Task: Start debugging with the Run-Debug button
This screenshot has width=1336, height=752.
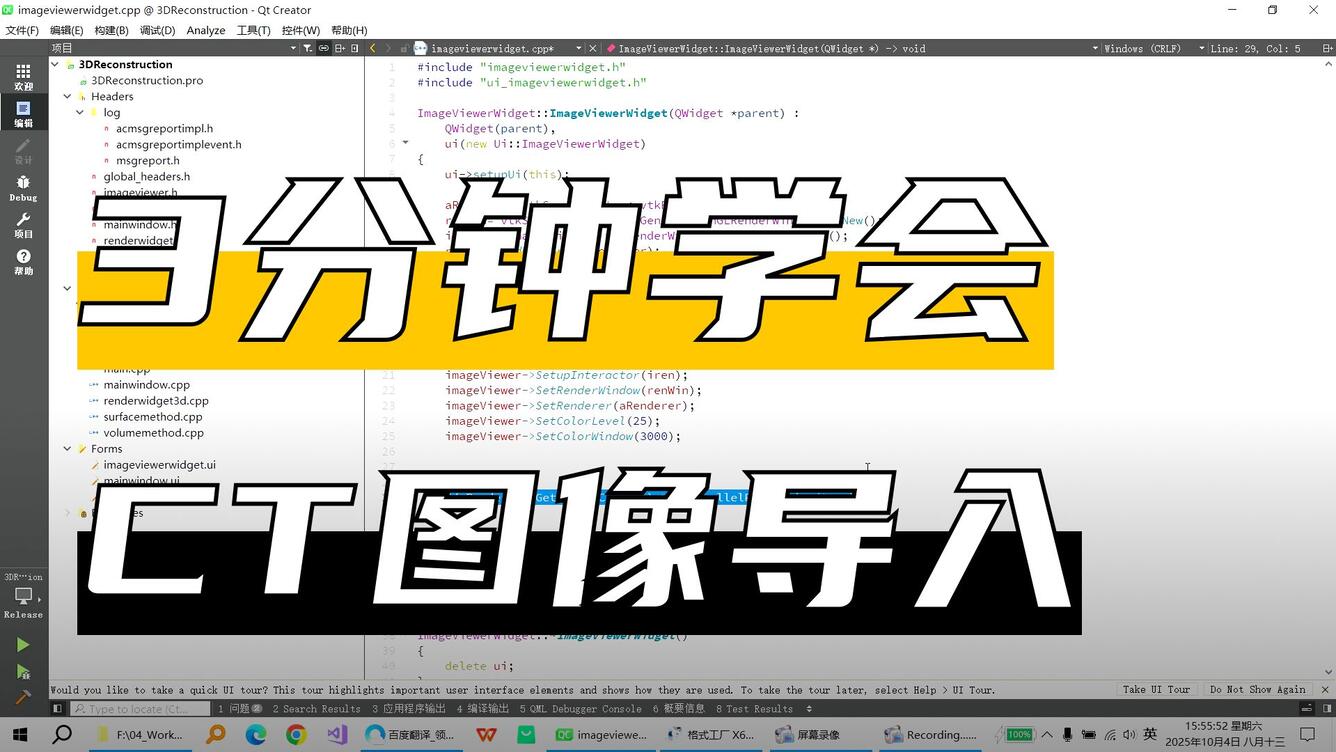Action: (23, 671)
